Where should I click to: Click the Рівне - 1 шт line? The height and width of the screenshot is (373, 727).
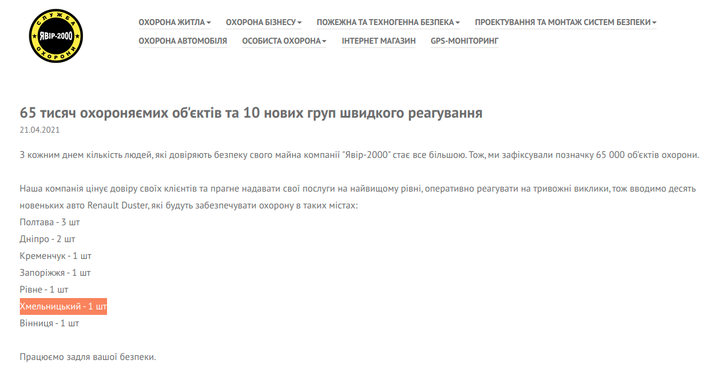[44, 289]
